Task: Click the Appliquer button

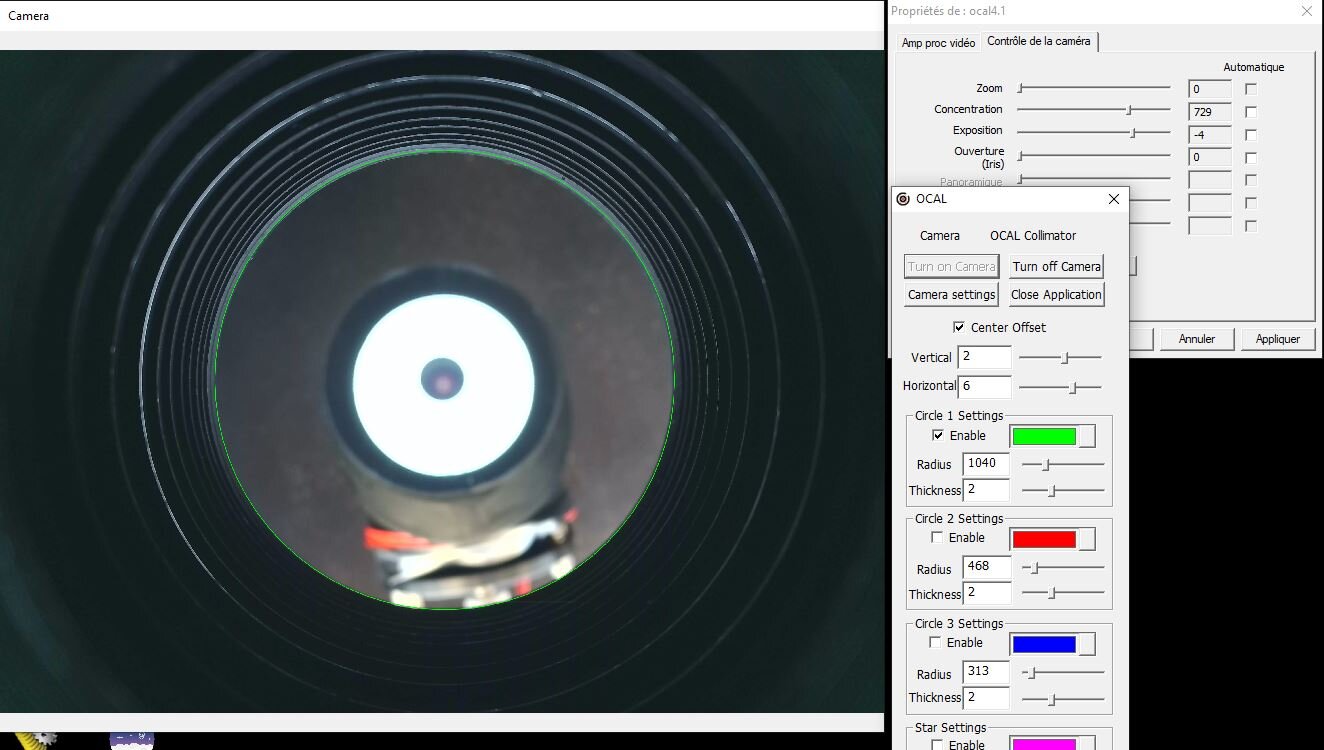Action: [x=1278, y=339]
